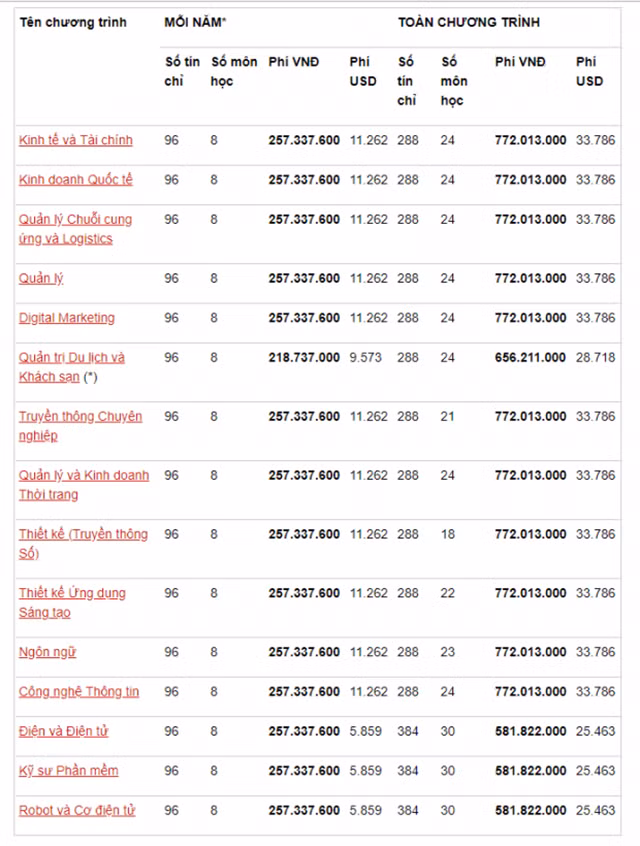This screenshot has height=846, width=640.
Task: Open the Digital Marketing program link
Action: point(67,318)
